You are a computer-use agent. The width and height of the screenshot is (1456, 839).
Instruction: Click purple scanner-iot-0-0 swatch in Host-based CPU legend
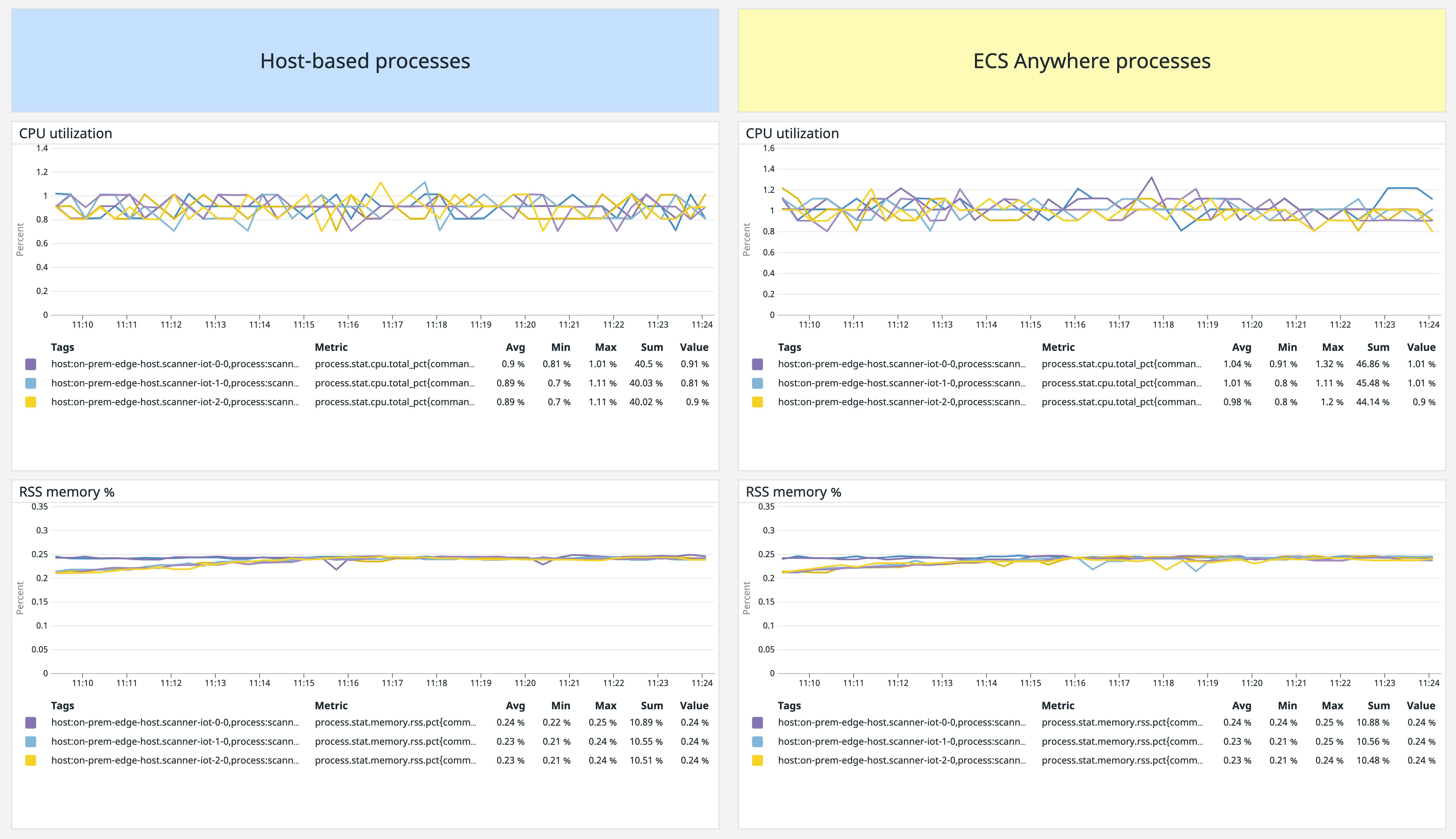30,364
